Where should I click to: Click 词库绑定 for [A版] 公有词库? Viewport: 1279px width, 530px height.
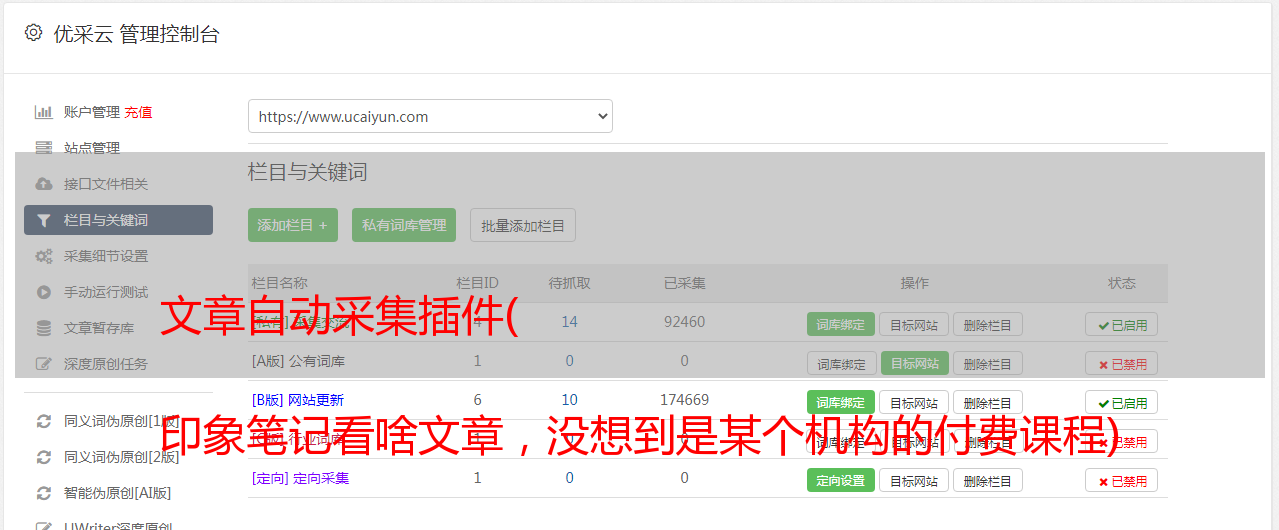click(841, 363)
